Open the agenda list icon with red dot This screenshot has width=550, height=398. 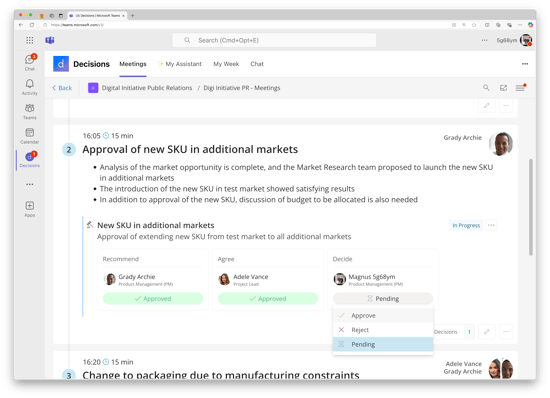[x=521, y=88]
